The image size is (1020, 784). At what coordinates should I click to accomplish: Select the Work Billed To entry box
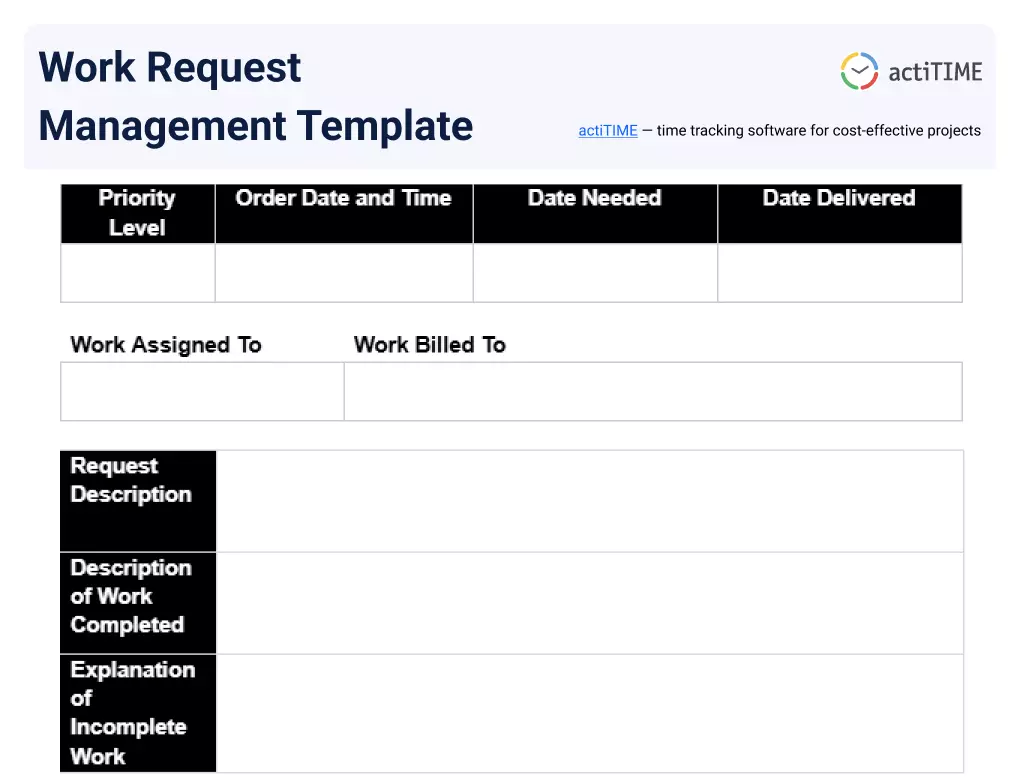click(652, 391)
